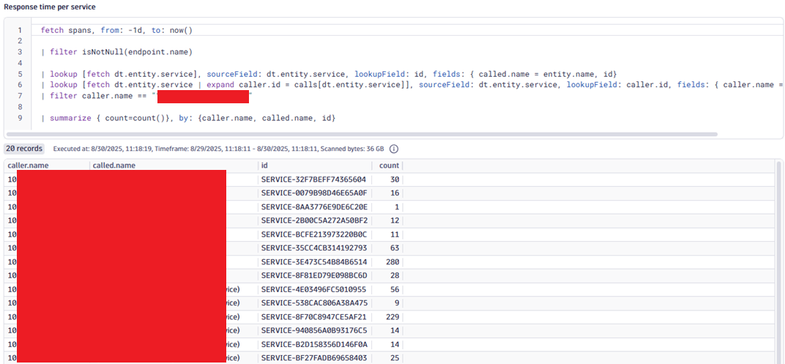Image resolution: width=785 pixels, height=364 pixels.
Task: Select cell SERVICE-8AA3776E9DE6C20E
Action: click(x=314, y=207)
